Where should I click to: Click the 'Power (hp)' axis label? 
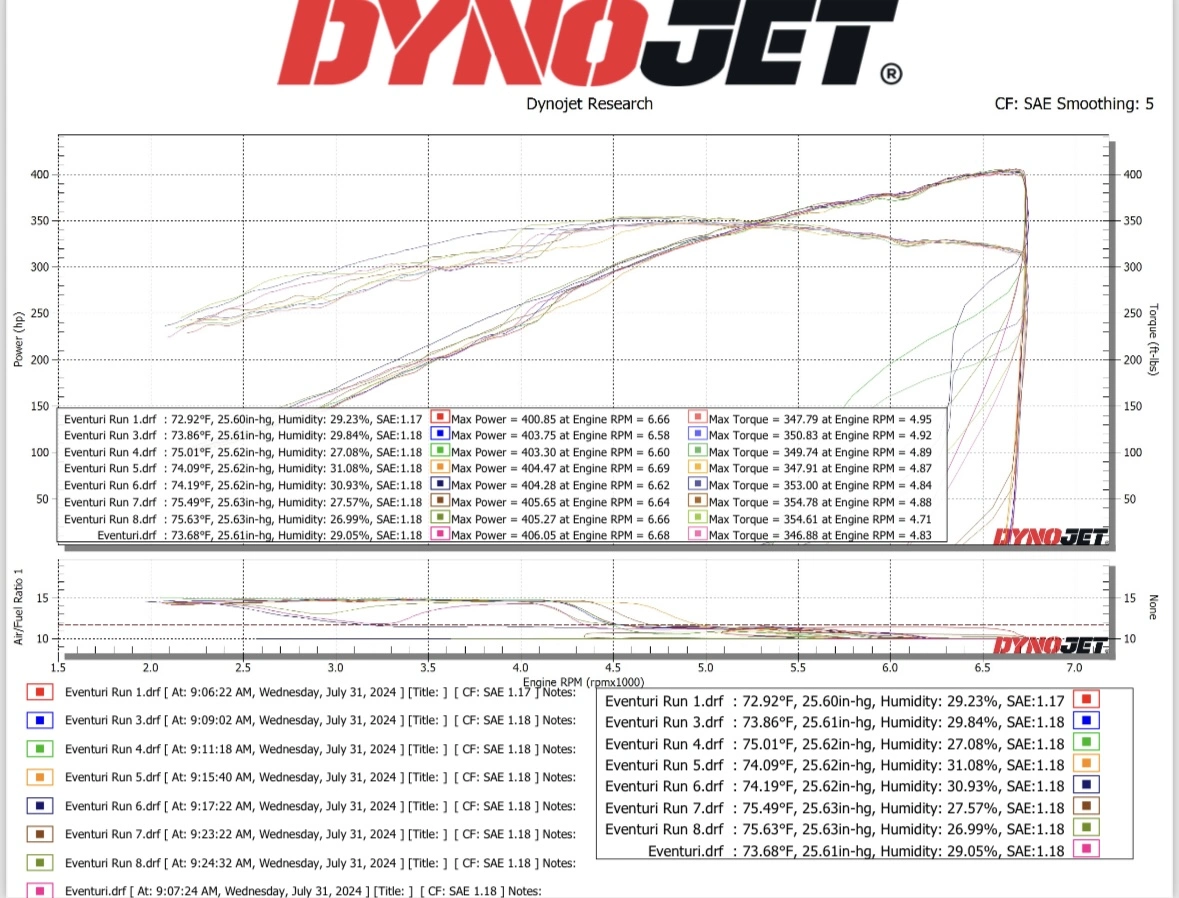[19, 339]
